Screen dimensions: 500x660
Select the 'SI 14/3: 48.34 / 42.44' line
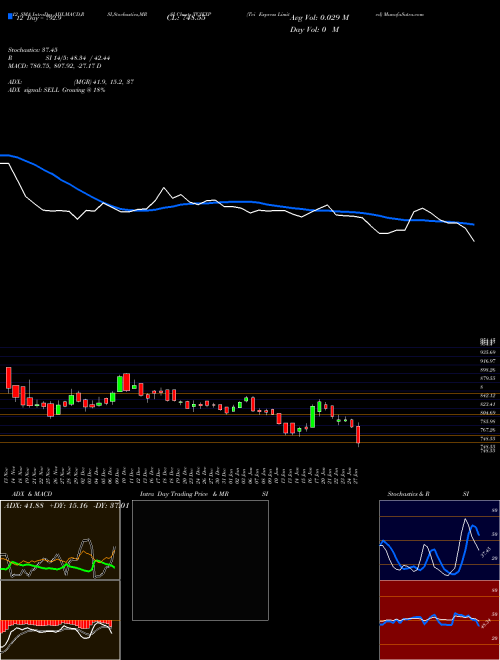point(78,58)
